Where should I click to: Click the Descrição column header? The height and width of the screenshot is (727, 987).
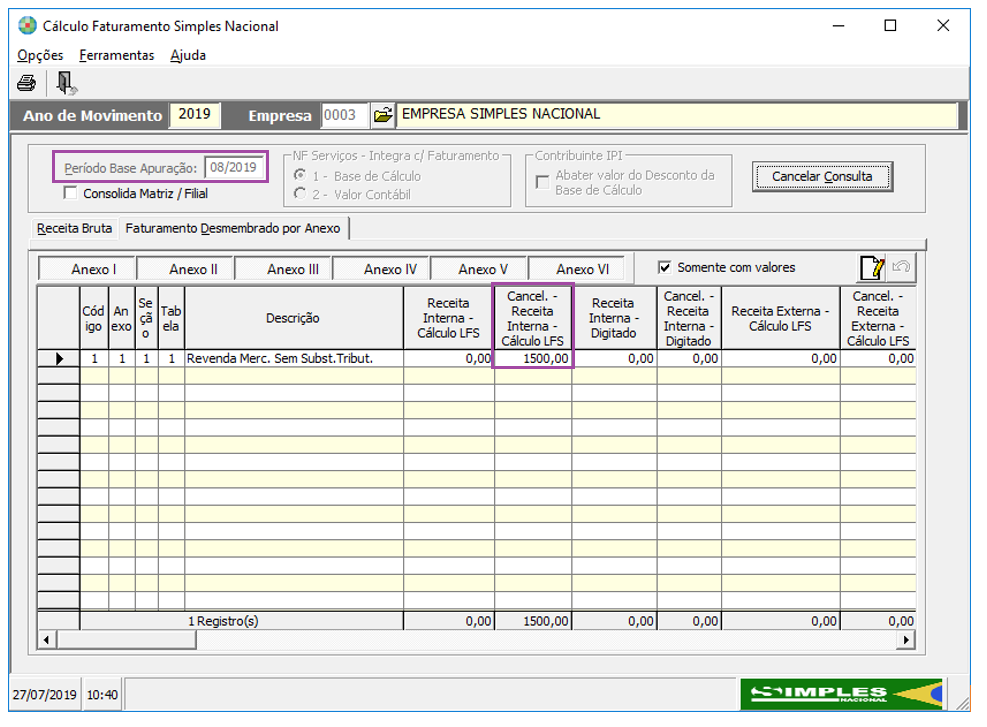tap(293, 318)
